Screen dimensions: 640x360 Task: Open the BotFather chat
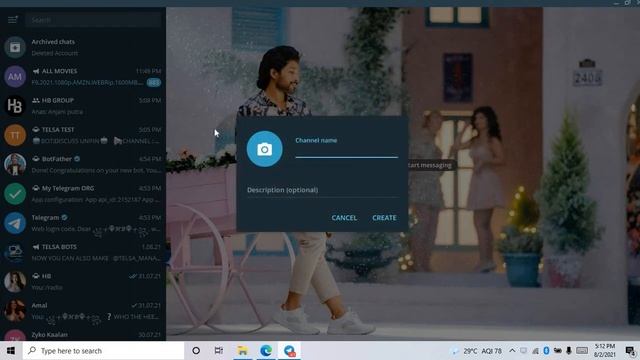[x=83, y=164]
